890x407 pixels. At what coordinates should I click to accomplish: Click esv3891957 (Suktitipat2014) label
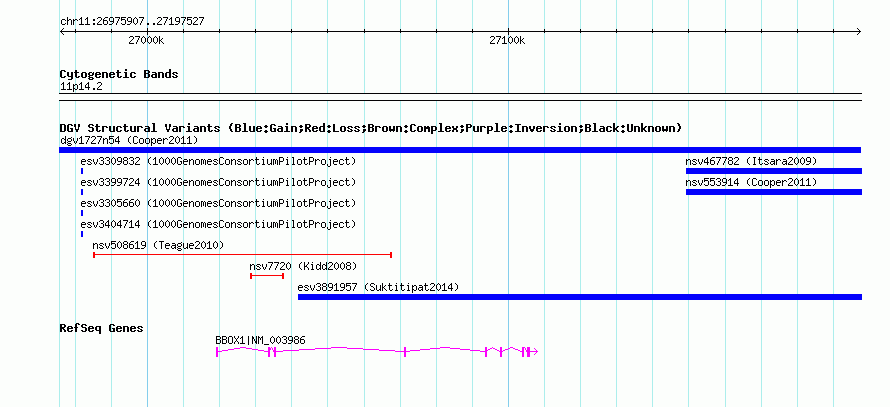pos(378,287)
